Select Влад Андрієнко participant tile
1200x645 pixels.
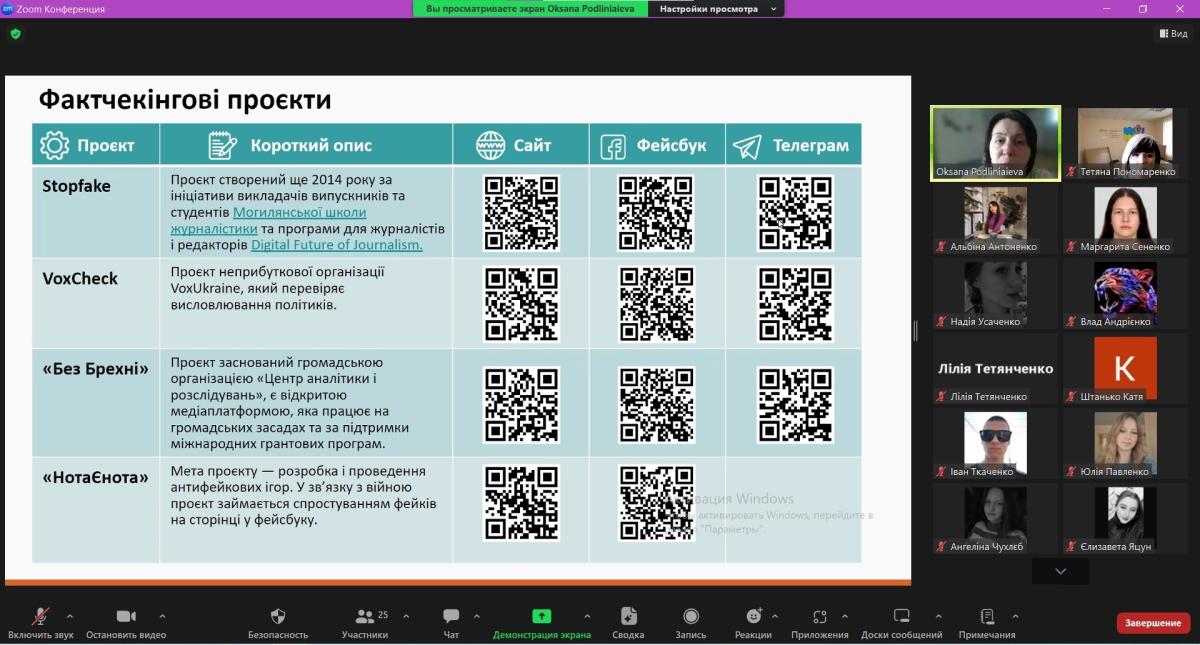[x=1125, y=294]
